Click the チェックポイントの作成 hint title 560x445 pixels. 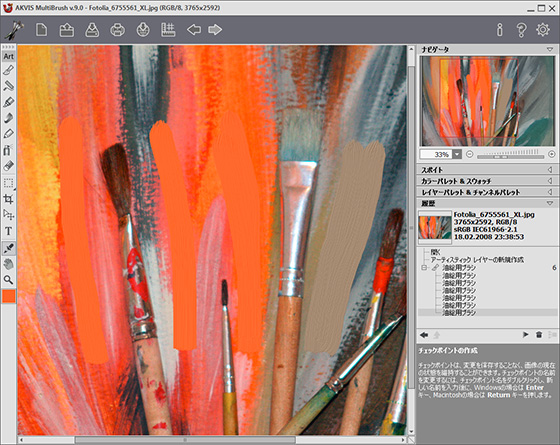click(448, 351)
